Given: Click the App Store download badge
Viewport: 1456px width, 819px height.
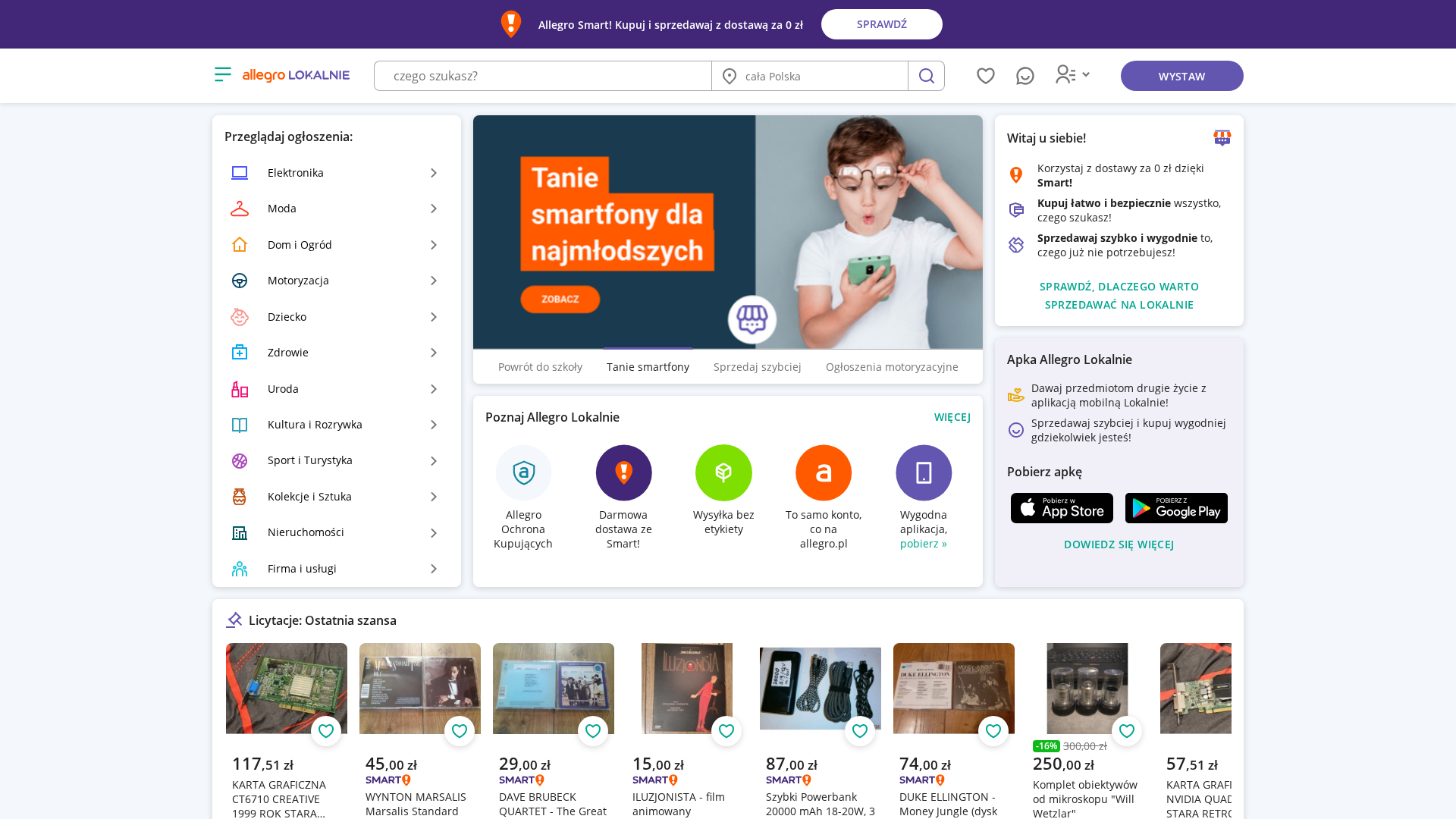Looking at the screenshot, I should click(1062, 508).
